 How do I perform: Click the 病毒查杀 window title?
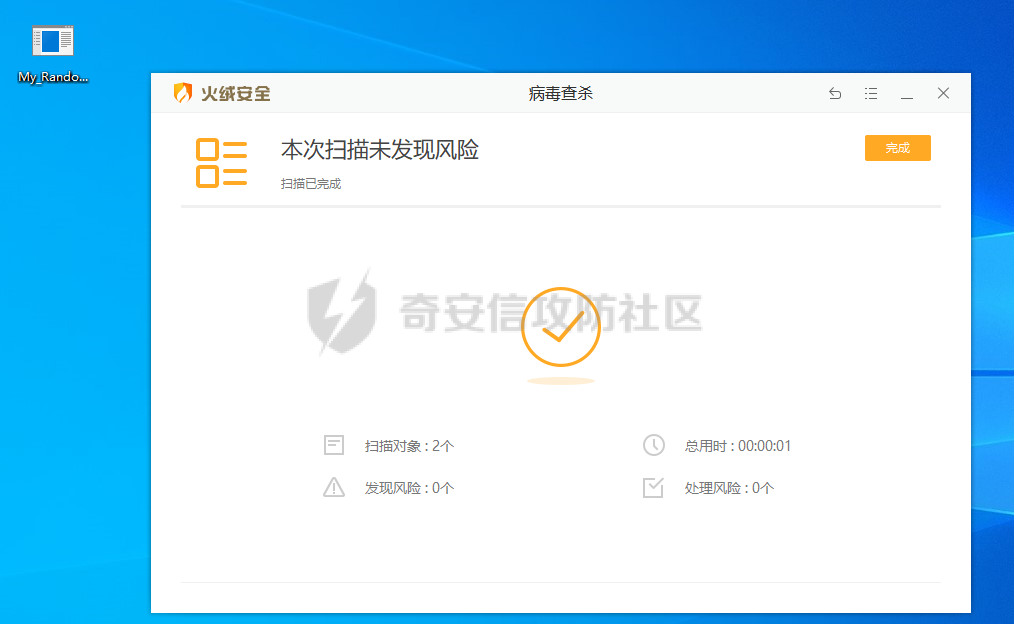(x=561, y=94)
